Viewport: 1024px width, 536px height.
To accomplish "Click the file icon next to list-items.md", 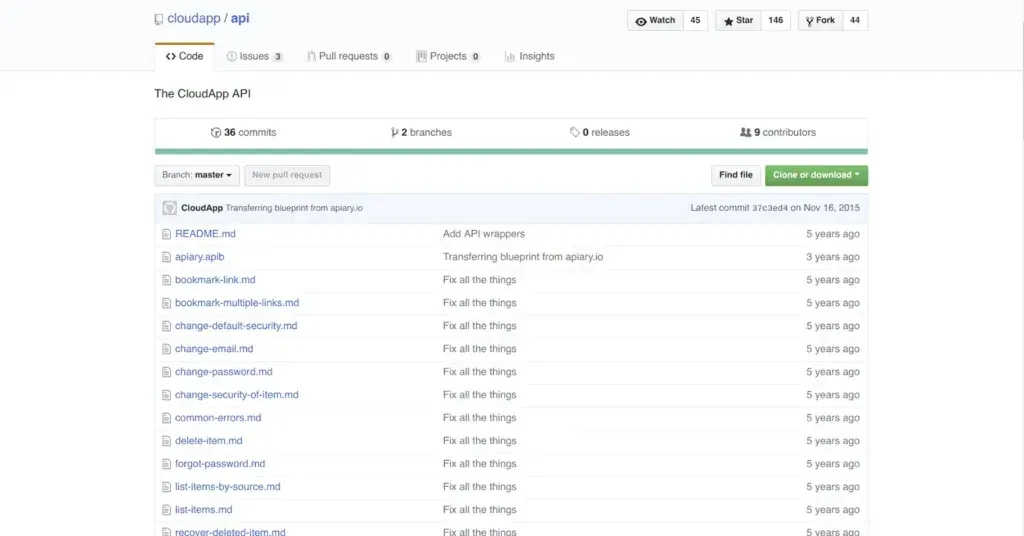I will coord(167,510).
